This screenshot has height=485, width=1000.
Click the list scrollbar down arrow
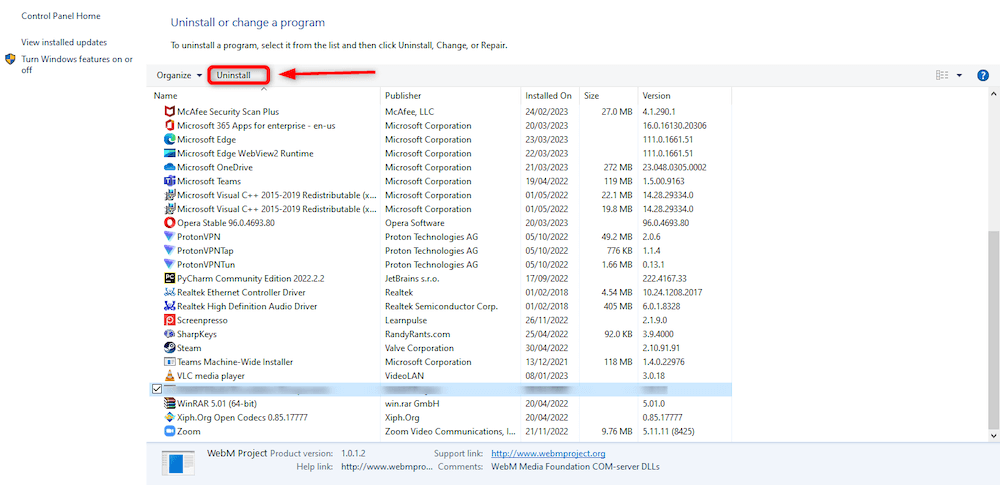[x=994, y=435]
